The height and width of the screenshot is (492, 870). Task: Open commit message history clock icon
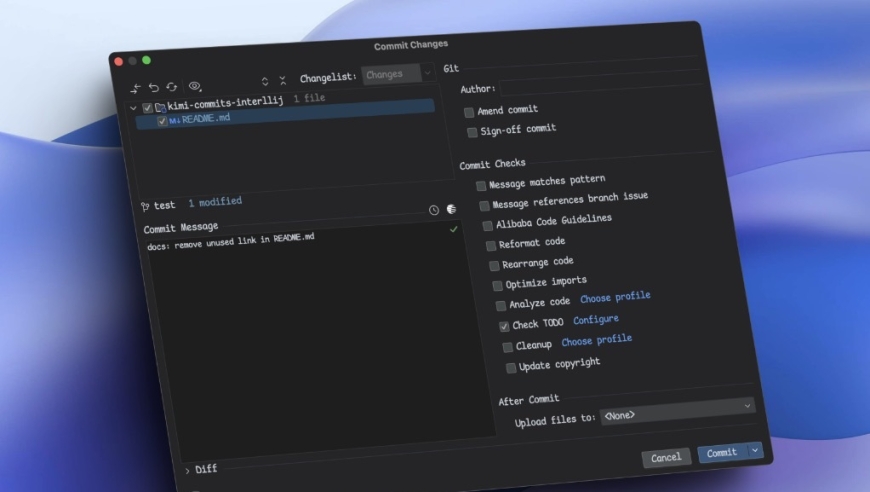click(x=434, y=210)
